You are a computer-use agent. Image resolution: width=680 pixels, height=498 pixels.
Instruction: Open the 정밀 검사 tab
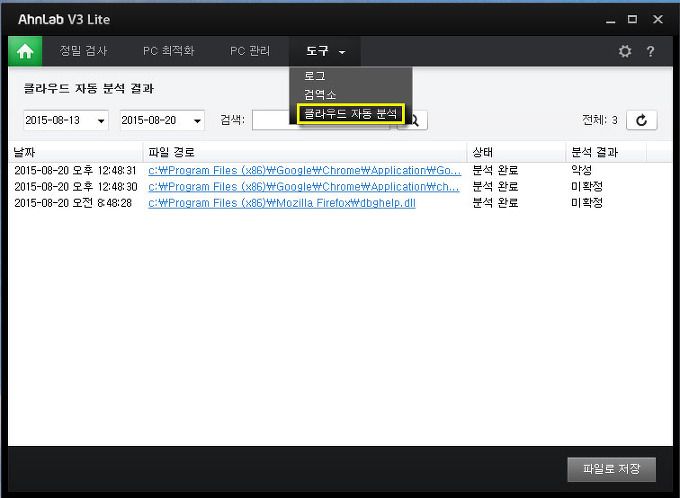tap(83, 51)
